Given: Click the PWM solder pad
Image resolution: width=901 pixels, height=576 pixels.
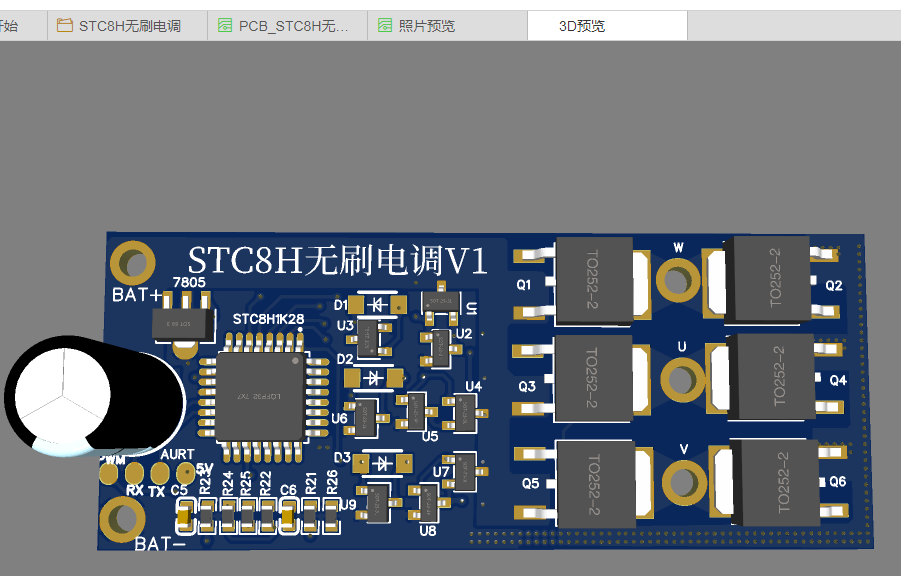Looking at the screenshot, I should click(109, 473).
